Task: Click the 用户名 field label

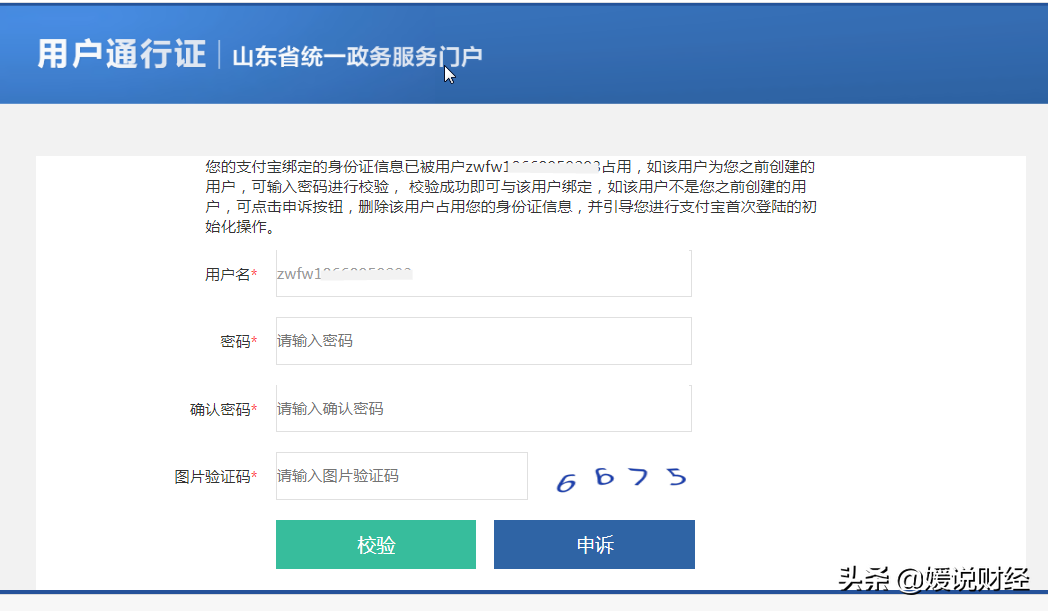Action: coord(231,275)
